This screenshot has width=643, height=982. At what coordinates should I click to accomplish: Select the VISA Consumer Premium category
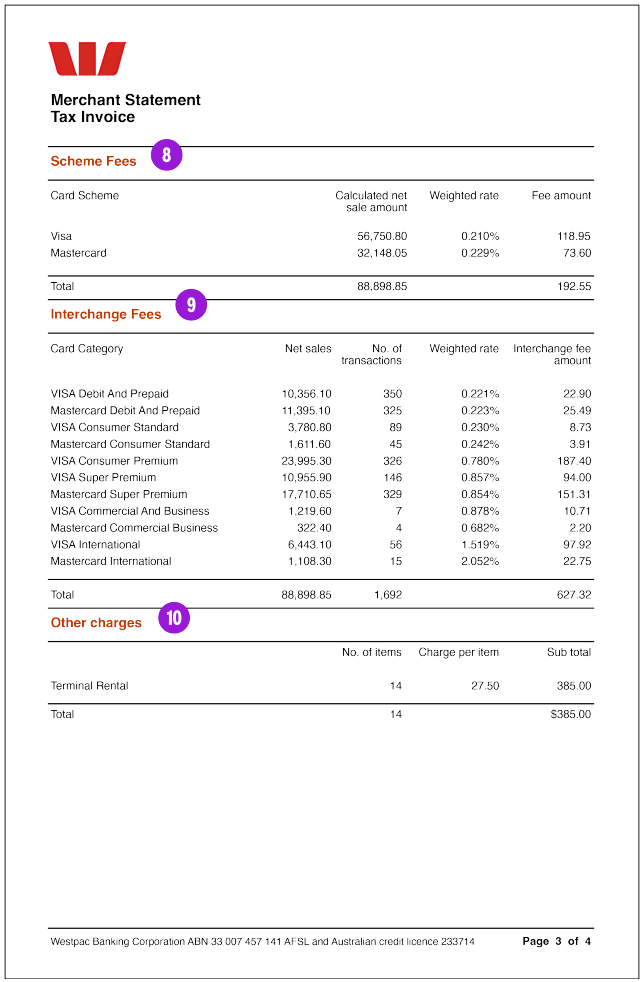click(x=114, y=461)
